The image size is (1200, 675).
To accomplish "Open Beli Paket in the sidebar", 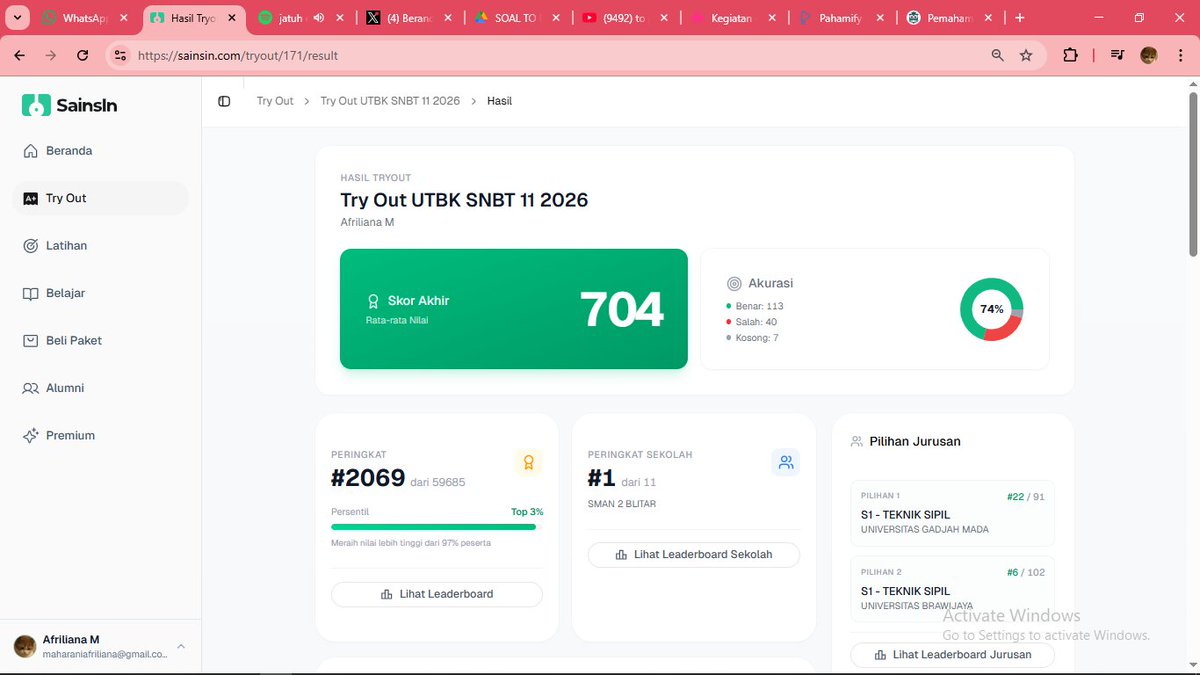I will [x=100, y=341].
